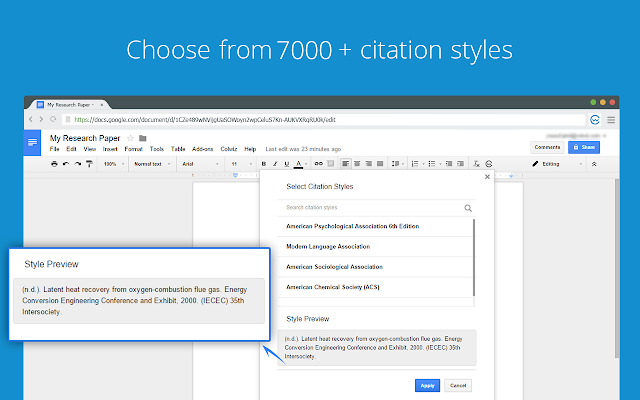Click the Decrease indent icon
Image resolution: width=640 pixels, height=400 pixels.
pos(449,164)
